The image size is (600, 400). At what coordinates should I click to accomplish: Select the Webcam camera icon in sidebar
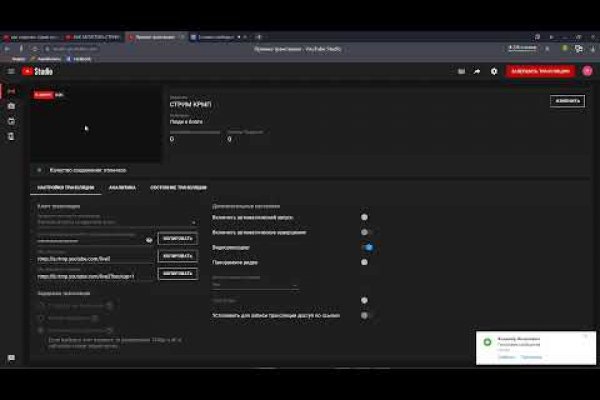point(11,106)
